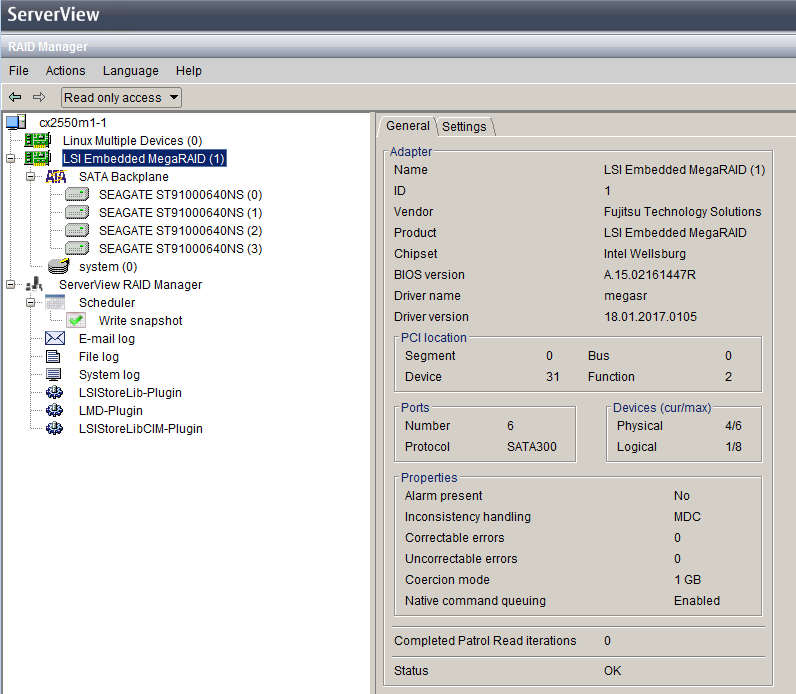
Task: Click the E-mail log envelope icon
Action: click(55, 338)
